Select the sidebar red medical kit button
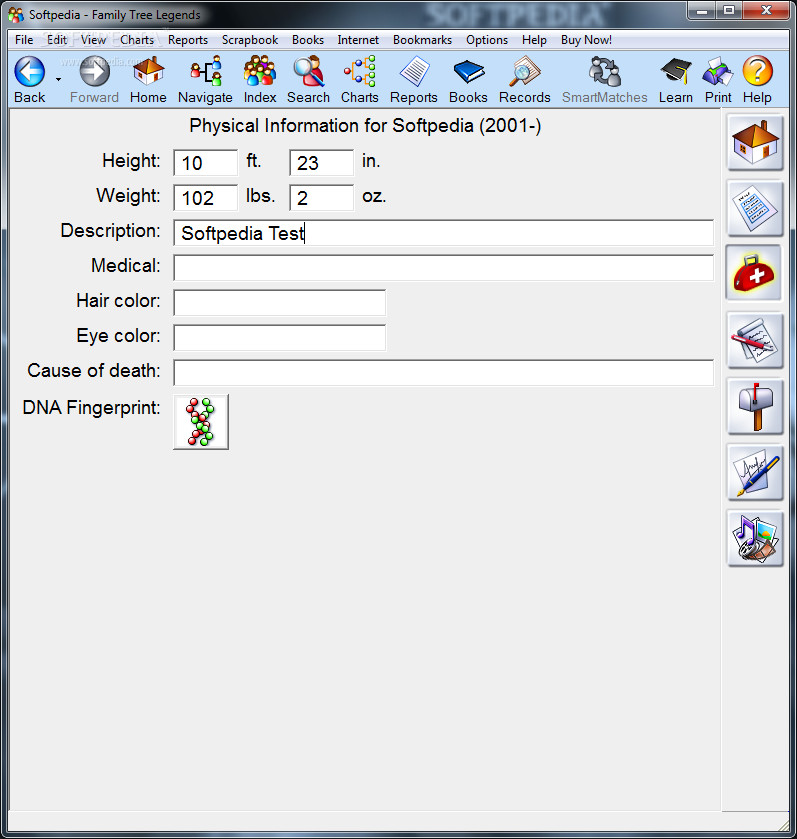This screenshot has width=797, height=839. tap(754, 273)
